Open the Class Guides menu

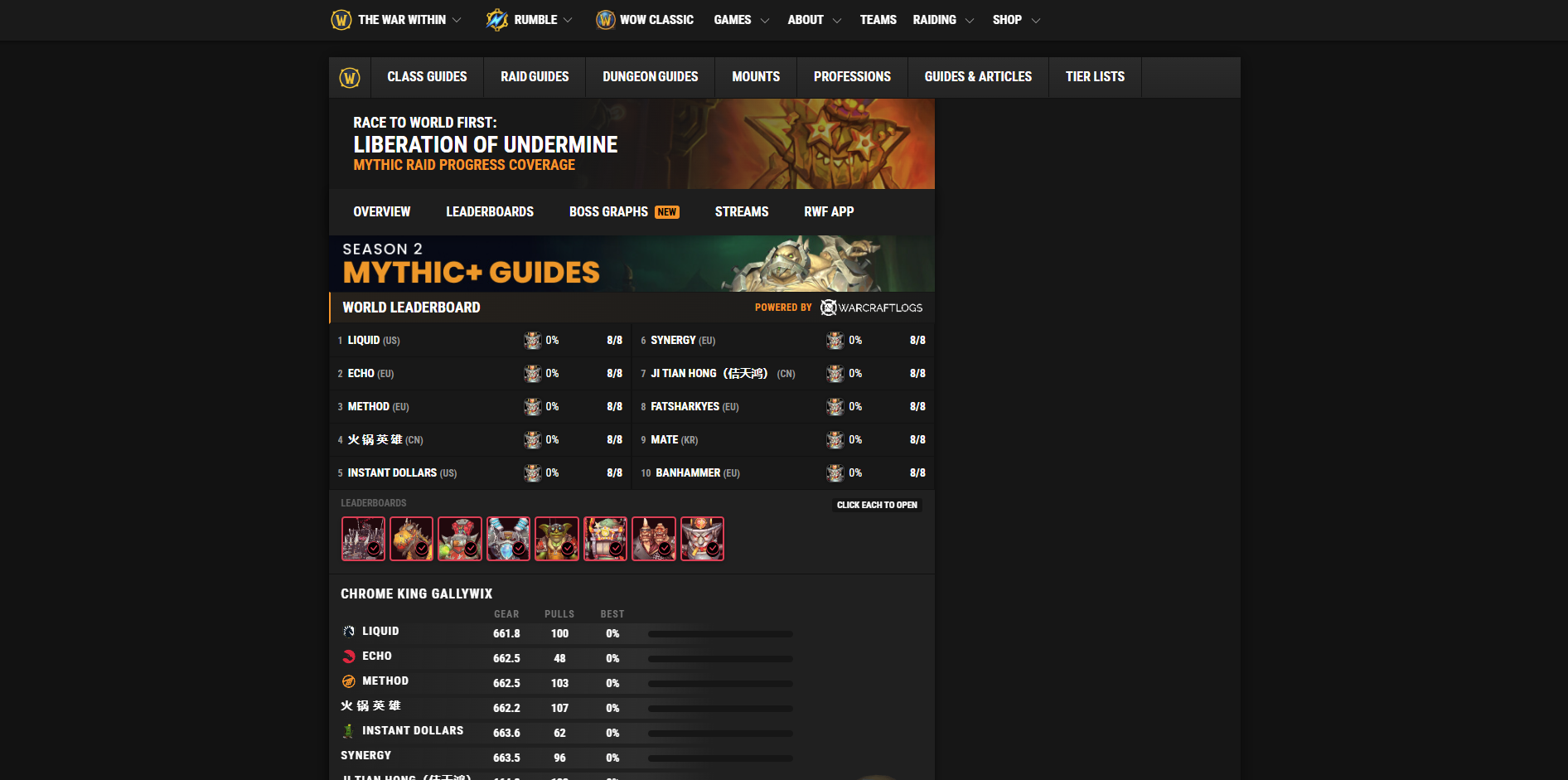pyautogui.click(x=427, y=77)
